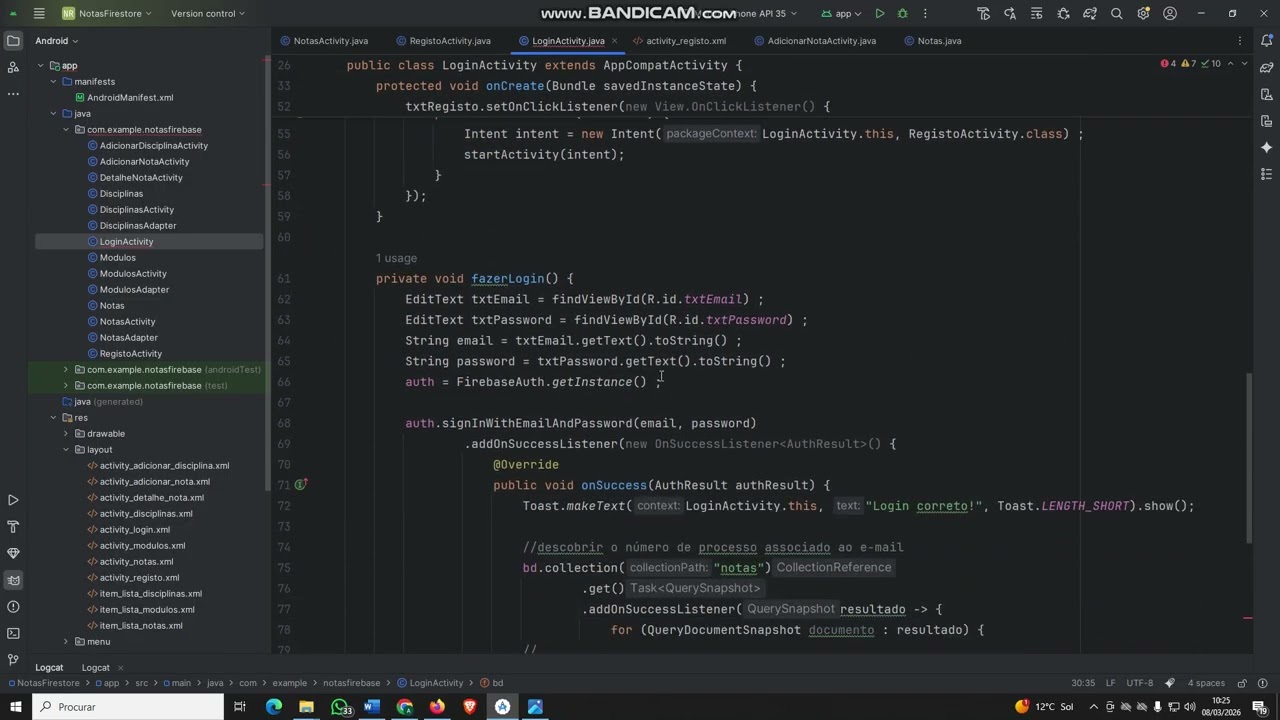Switch to the AdicionarNotaActivity.java tab
Image resolution: width=1280 pixels, height=720 pixels.
point(814,41)
